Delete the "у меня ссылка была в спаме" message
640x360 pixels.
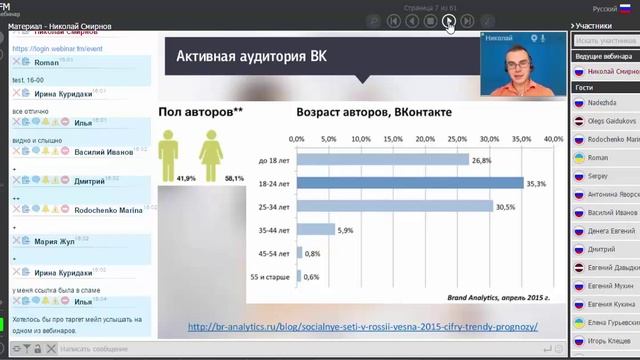16,272
